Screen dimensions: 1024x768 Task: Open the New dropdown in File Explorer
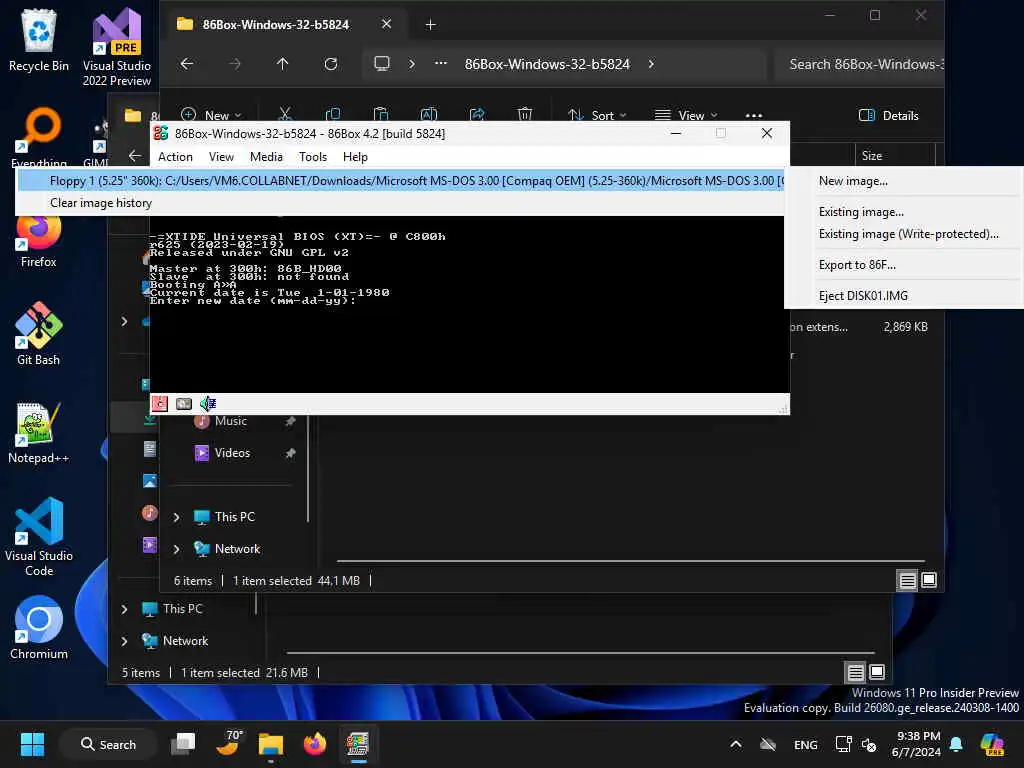pos(211,115)
